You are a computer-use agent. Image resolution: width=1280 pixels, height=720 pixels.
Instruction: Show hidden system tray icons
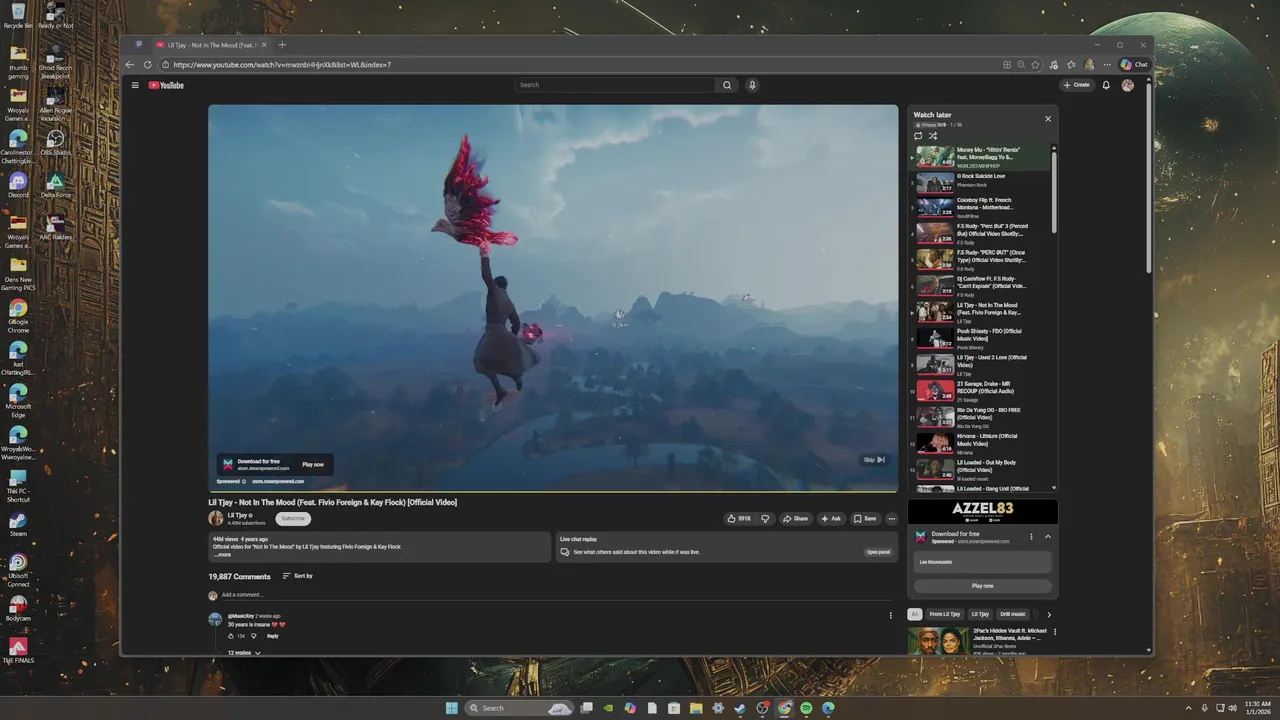coord(1188,708)
